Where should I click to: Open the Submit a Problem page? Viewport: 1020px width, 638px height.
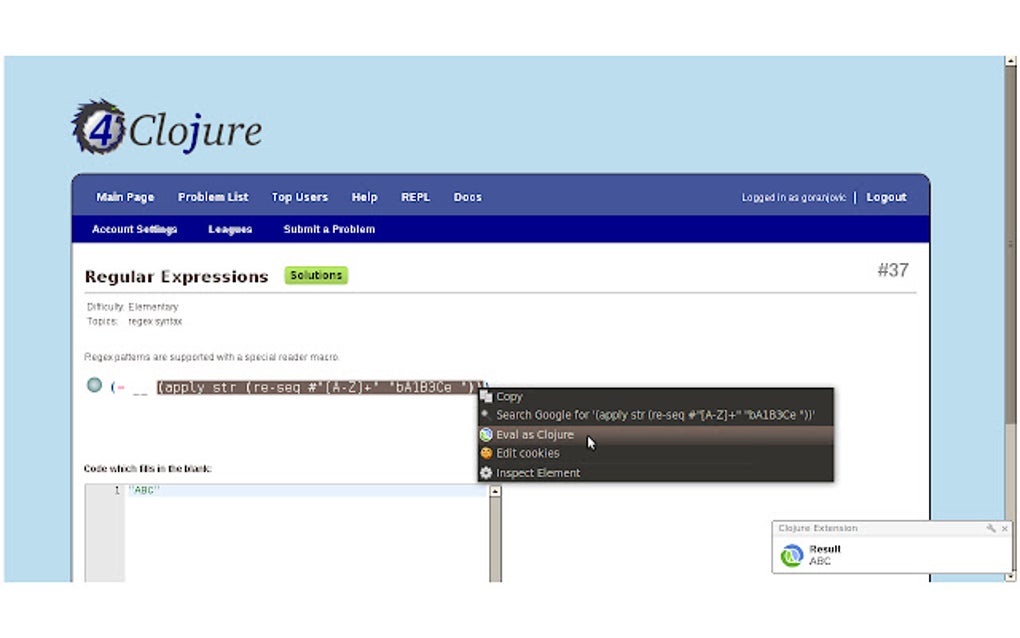click(328, 229)
